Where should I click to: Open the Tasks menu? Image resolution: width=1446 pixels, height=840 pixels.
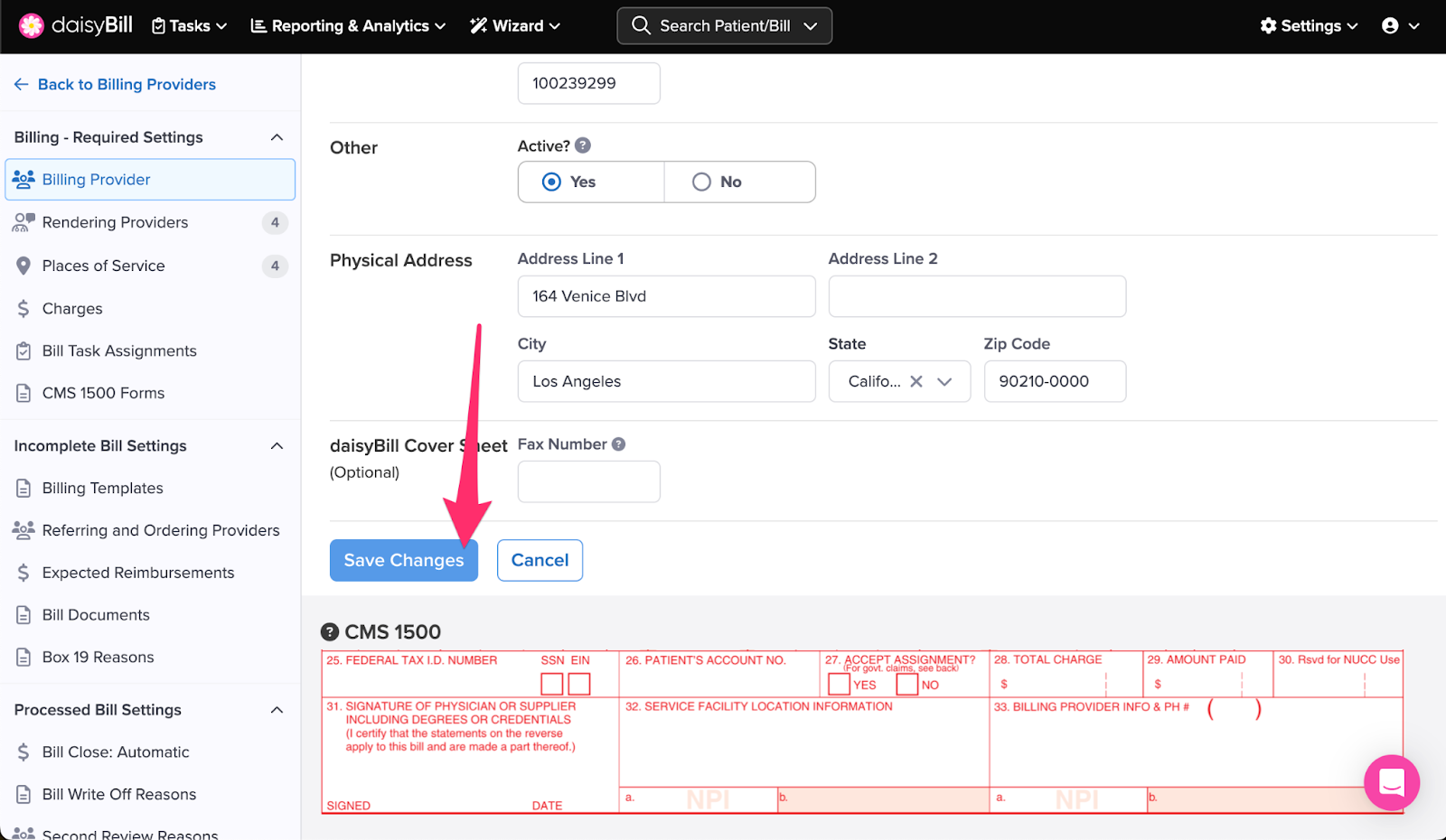coord(189,26)
